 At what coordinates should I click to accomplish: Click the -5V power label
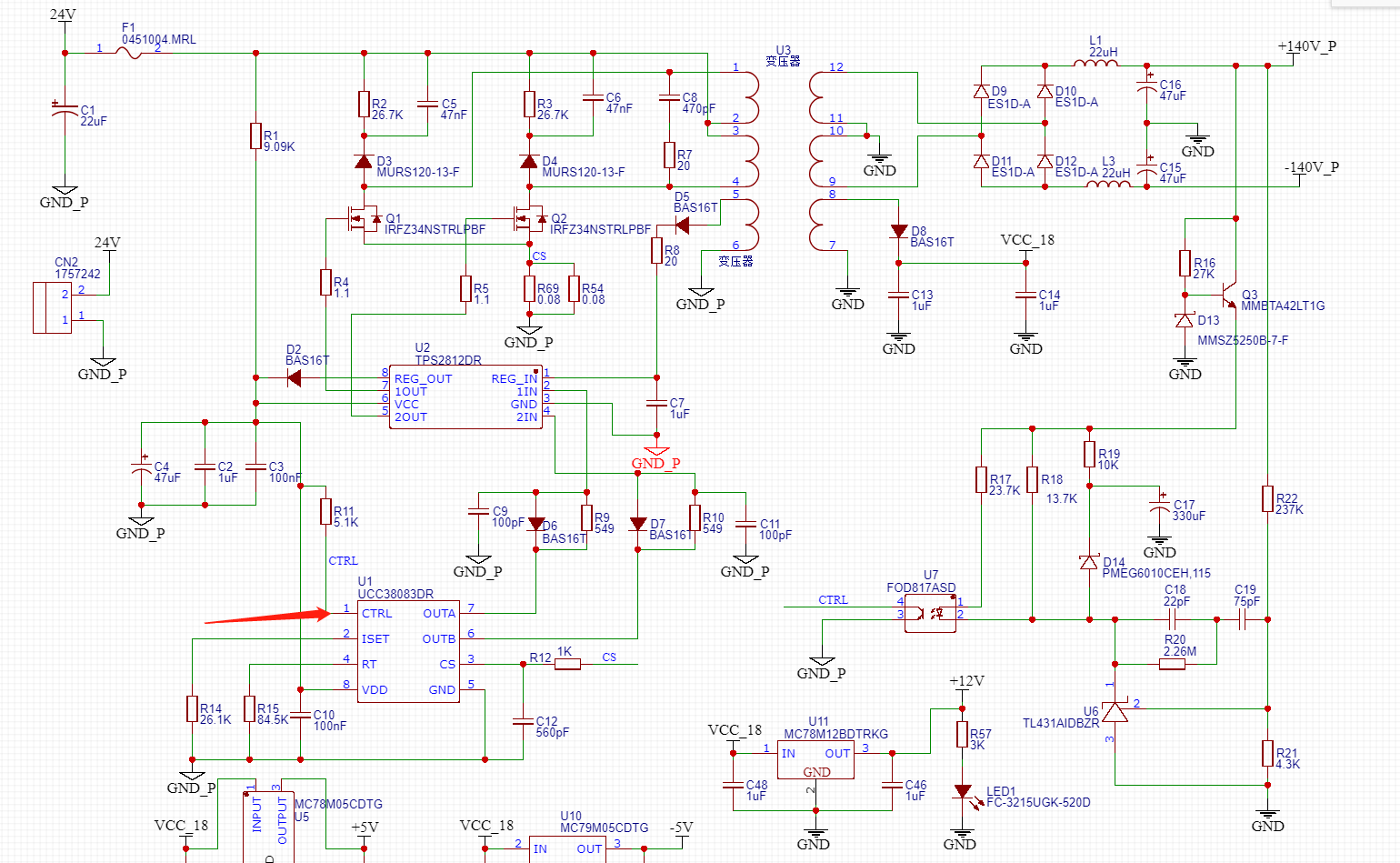pos(681,828)
